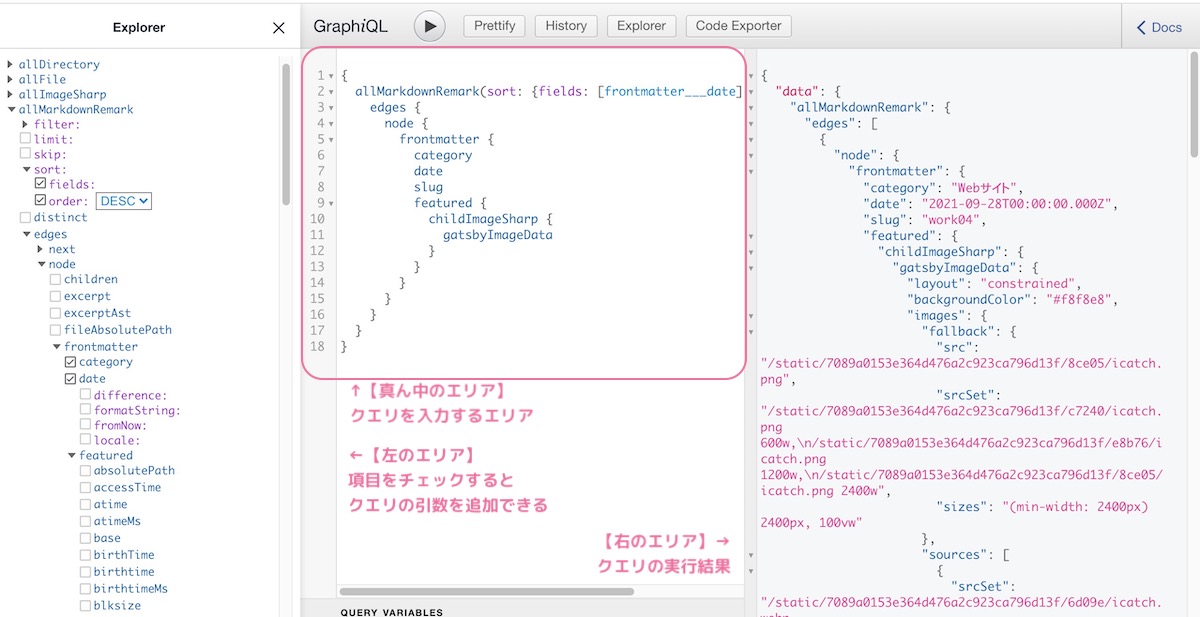Screen dimensions: 1200x617
Task: Run the query with the play button
Action: (x=430, y=26)
